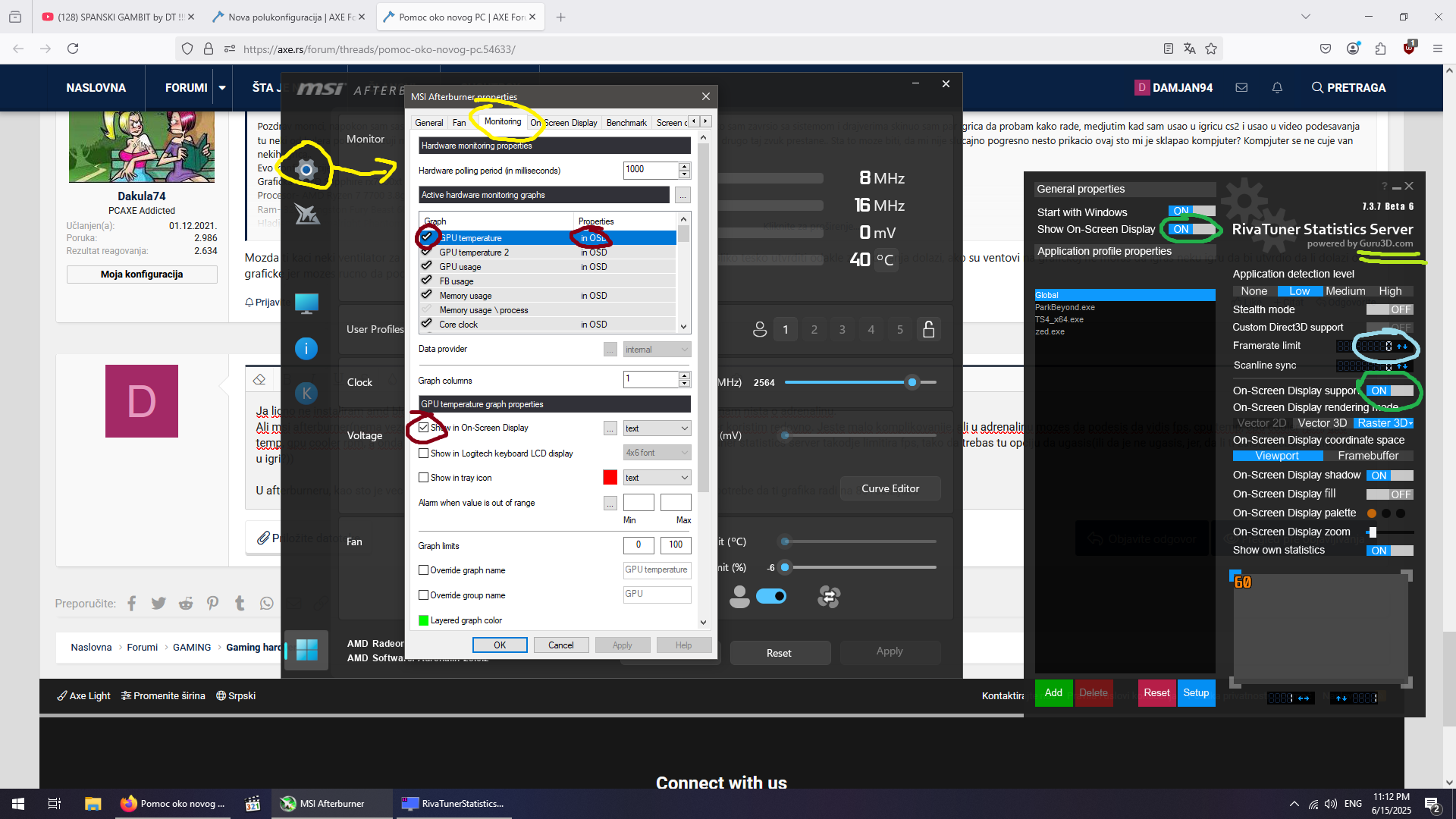The image size is (1456, 819).
Task: Increase hardware polling period with stepper
Action: [685, 166]
